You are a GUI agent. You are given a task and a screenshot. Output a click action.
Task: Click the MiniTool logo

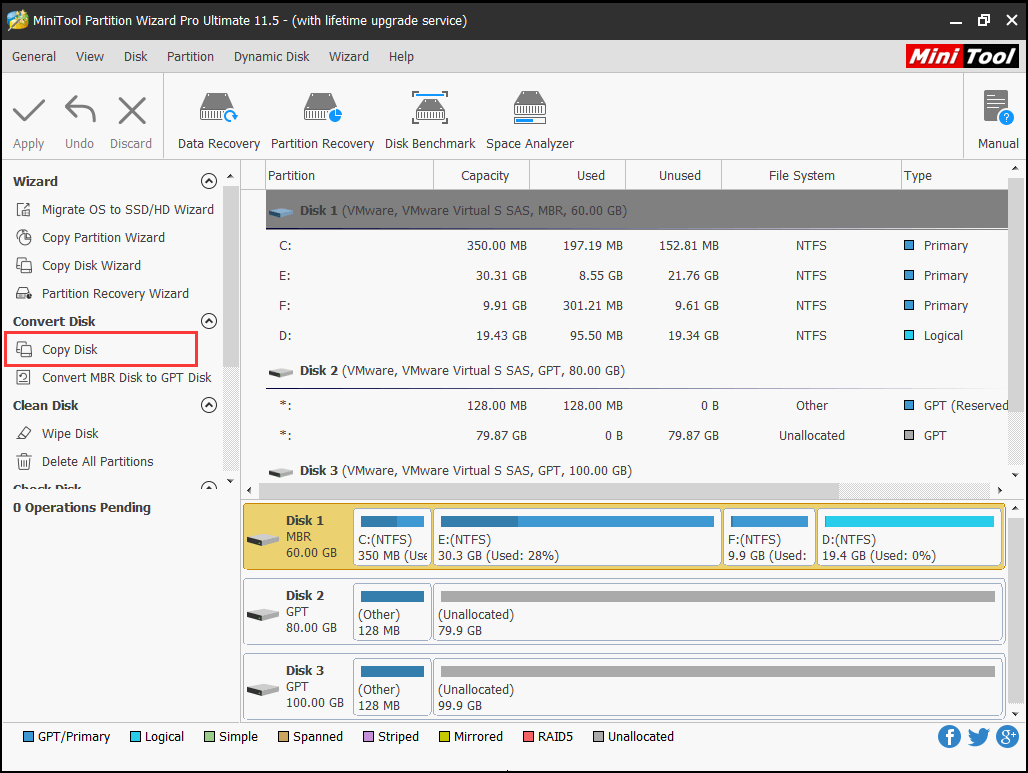(x=962, y=56)
